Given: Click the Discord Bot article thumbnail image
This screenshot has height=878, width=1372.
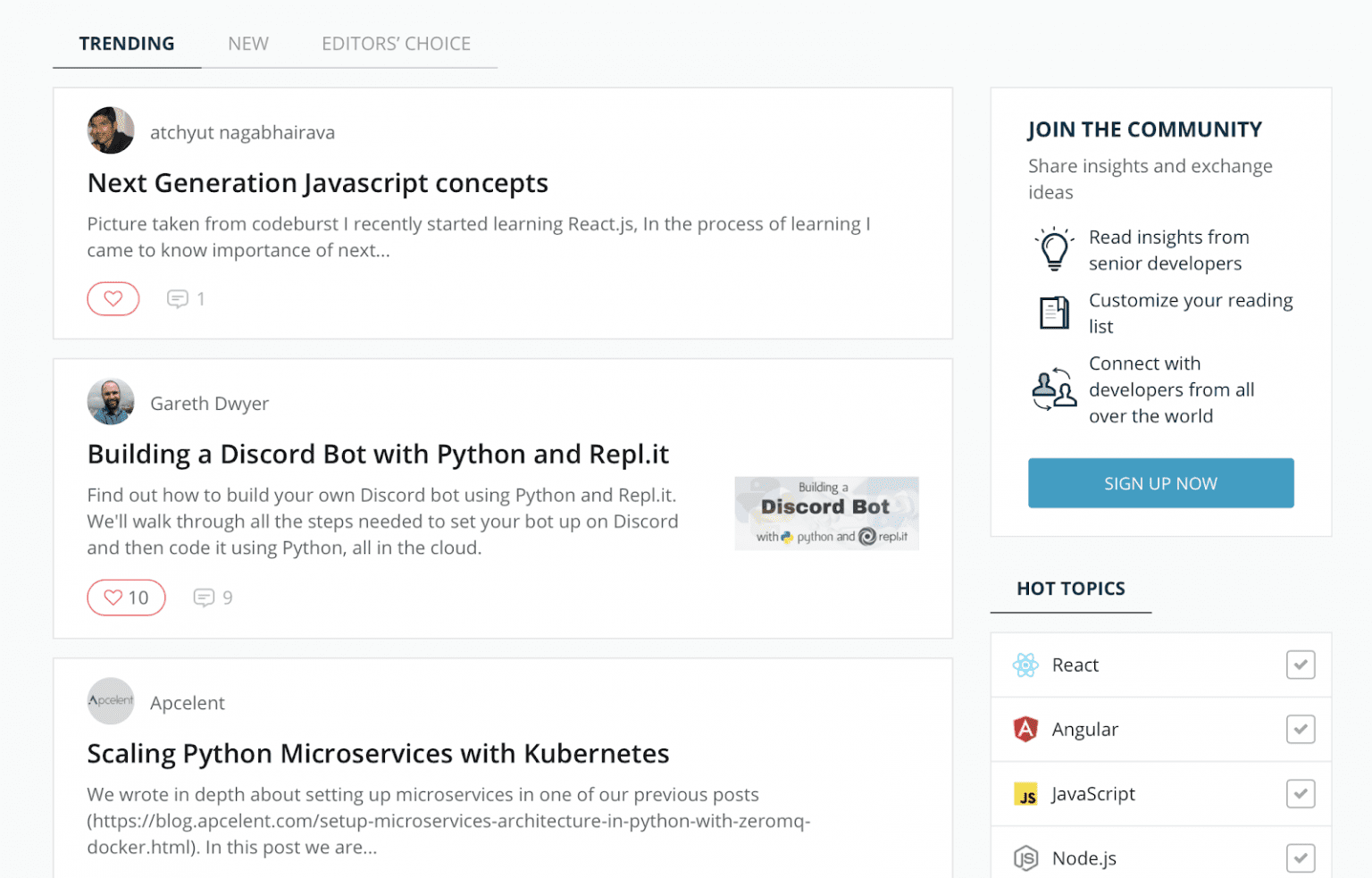Looking at the screenshot, I should [x=826, y=514].
